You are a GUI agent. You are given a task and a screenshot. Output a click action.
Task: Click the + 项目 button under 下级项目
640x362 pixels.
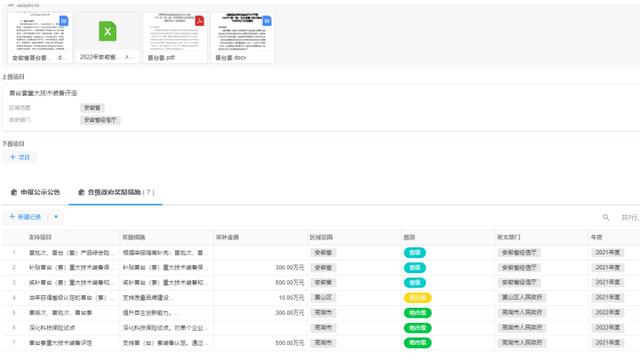tap(20, 157)
